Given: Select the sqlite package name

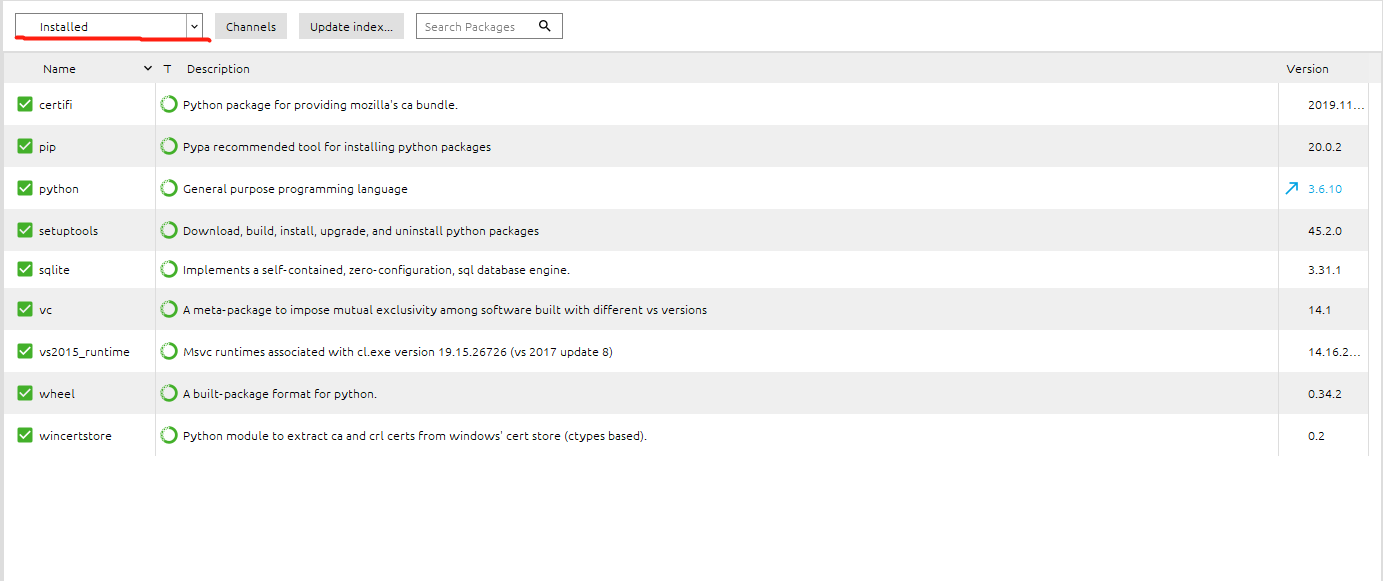Looking at the screenshot, I should click(x=54, y=270).
